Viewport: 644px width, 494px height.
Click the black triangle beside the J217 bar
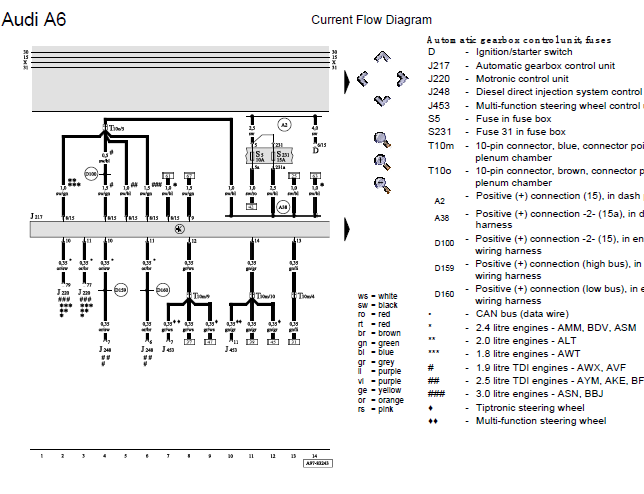point(347,229)
